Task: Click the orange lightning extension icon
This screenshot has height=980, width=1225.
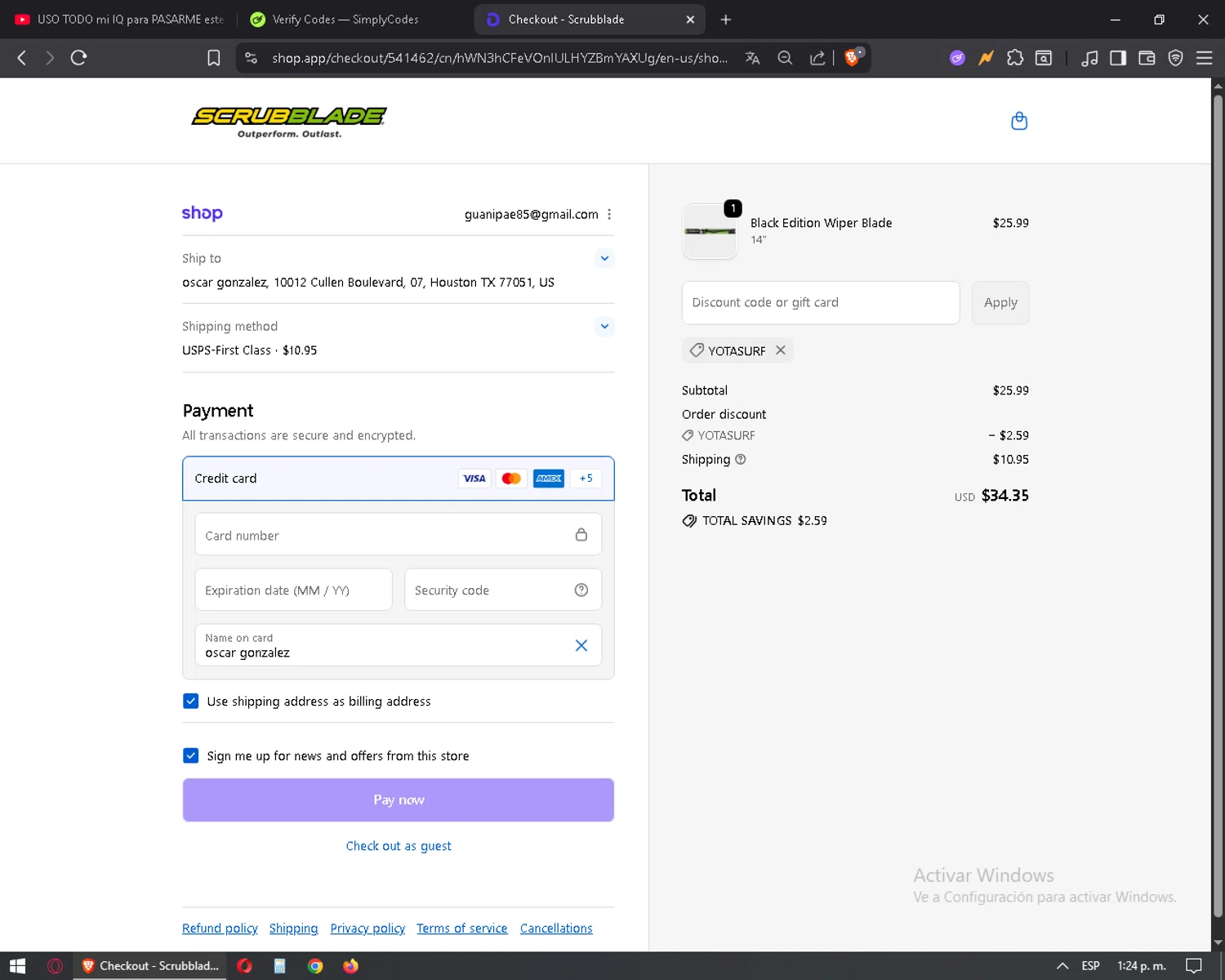Action: click(x=987, y=58)
